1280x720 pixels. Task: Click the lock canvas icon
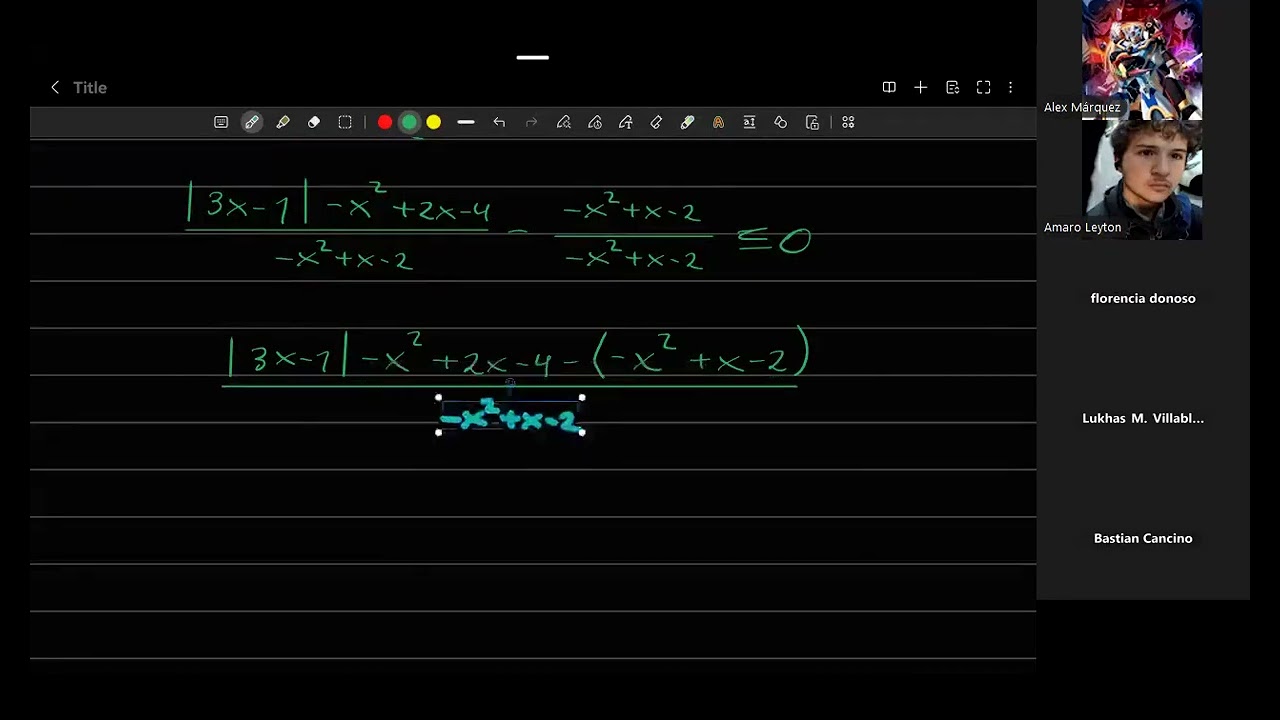tap(812, 122)
